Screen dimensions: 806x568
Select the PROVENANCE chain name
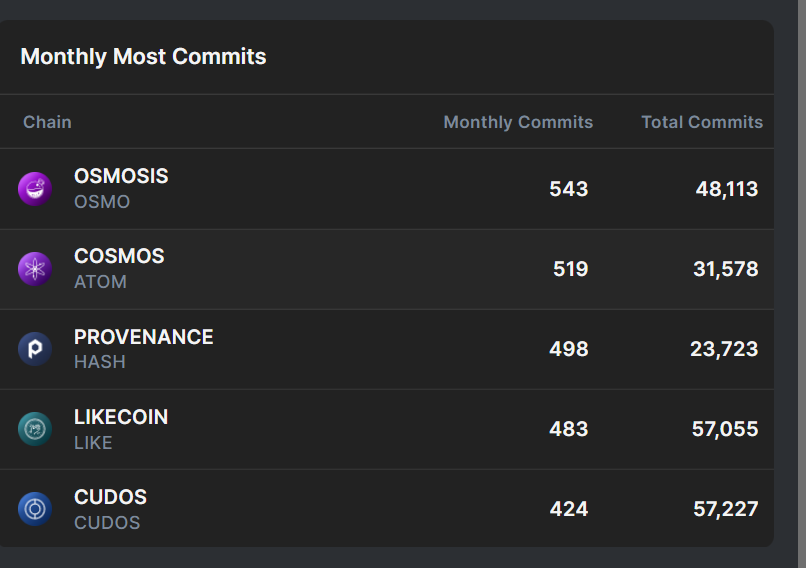(143, 336)
